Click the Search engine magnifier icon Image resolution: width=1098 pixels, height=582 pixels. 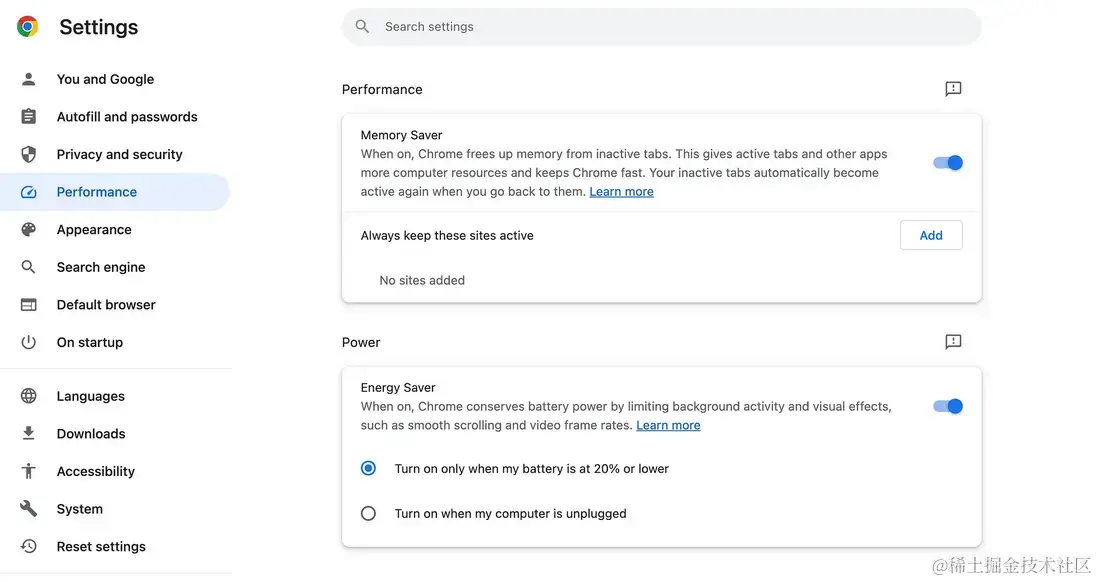pyautogui.click(x=28, y=267)
